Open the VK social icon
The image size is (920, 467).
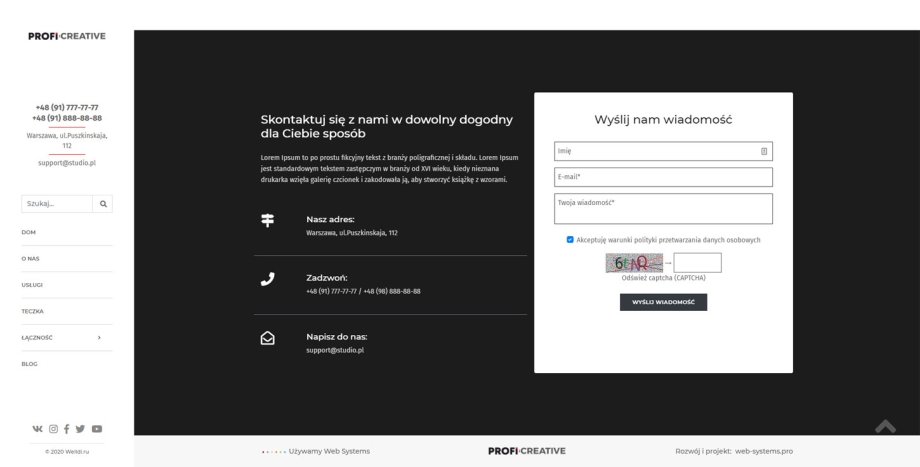click(38, 429)
